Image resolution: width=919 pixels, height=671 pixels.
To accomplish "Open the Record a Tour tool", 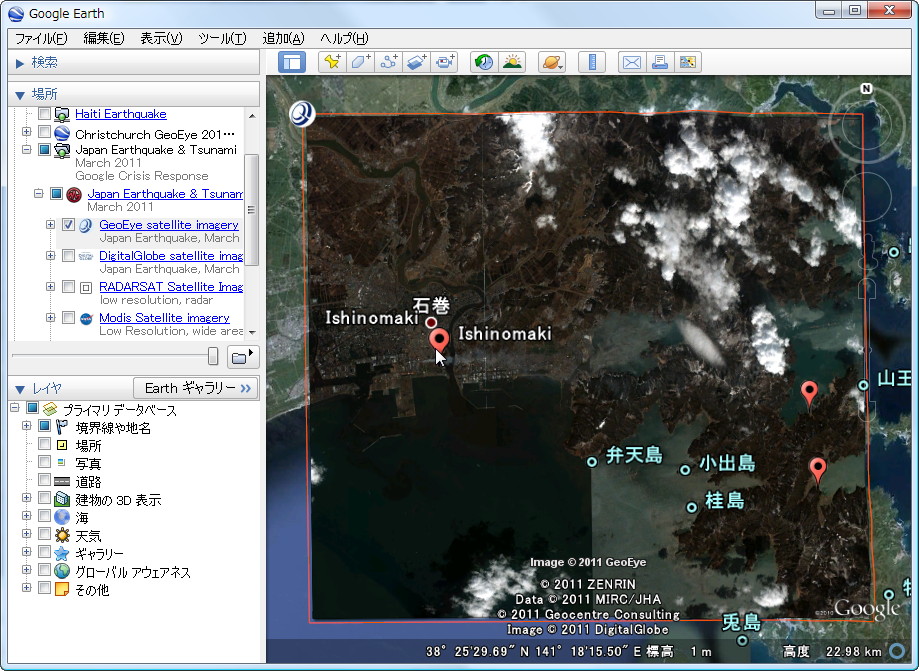I will [445, 62].
